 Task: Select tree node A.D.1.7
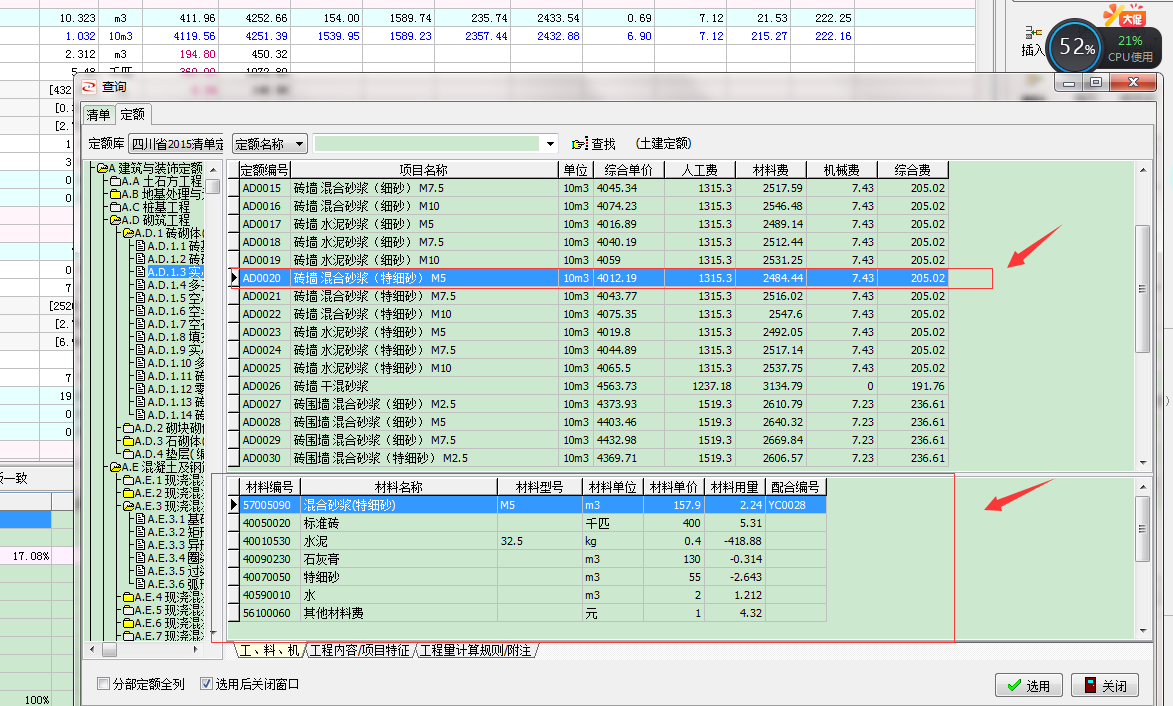point(175,324)
